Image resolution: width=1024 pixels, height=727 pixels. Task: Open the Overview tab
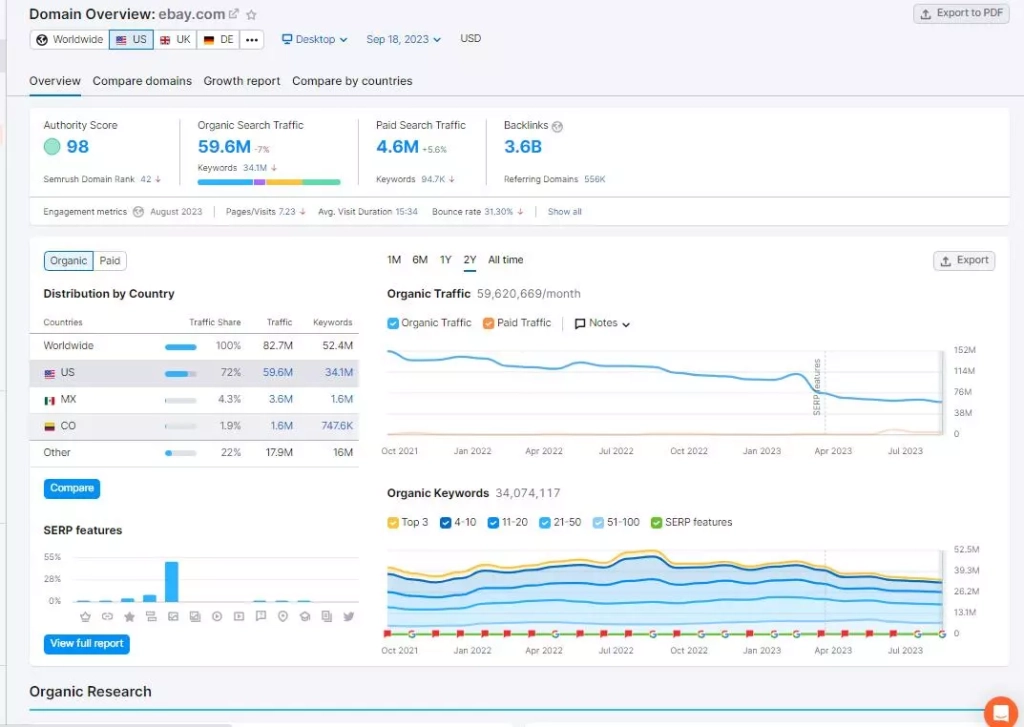55,81
